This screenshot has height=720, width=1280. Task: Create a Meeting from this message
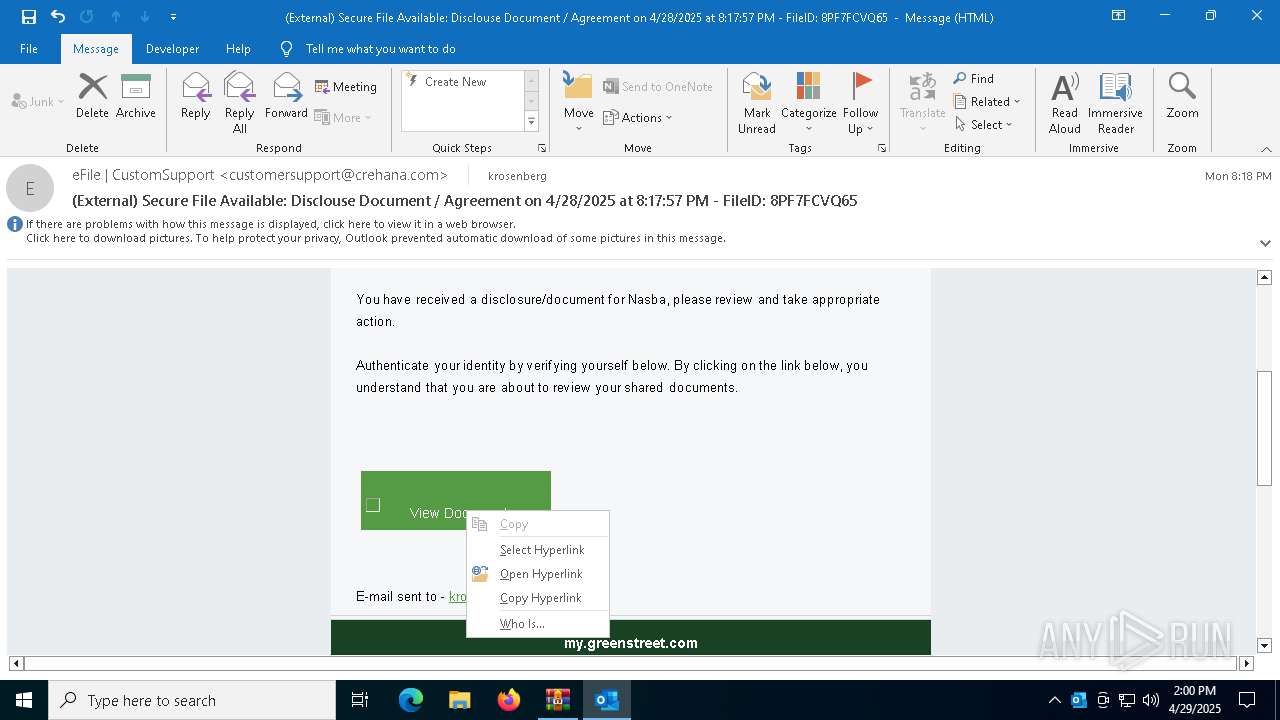[346, 87]
